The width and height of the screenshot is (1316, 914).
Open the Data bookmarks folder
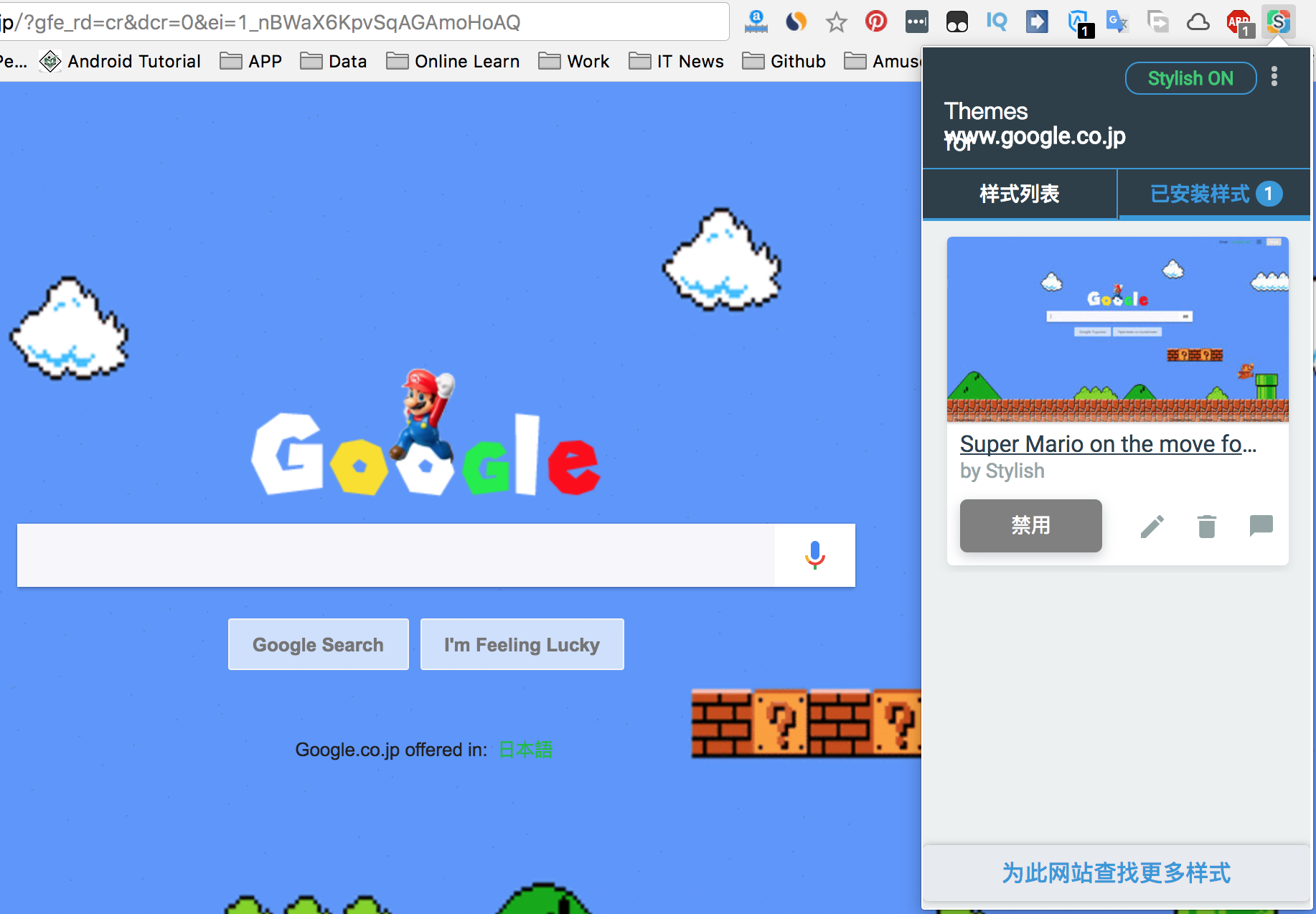tap(334, 62)
